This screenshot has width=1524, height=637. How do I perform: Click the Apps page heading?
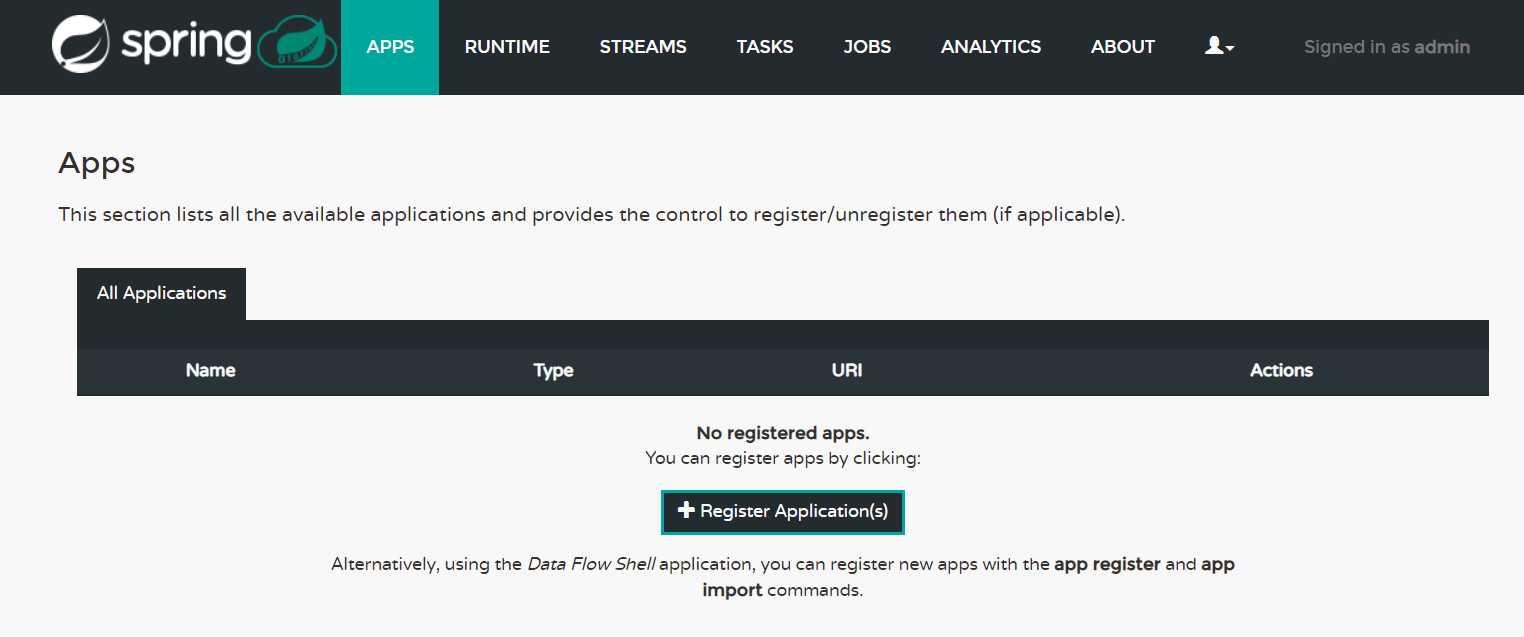click(97, 163)
